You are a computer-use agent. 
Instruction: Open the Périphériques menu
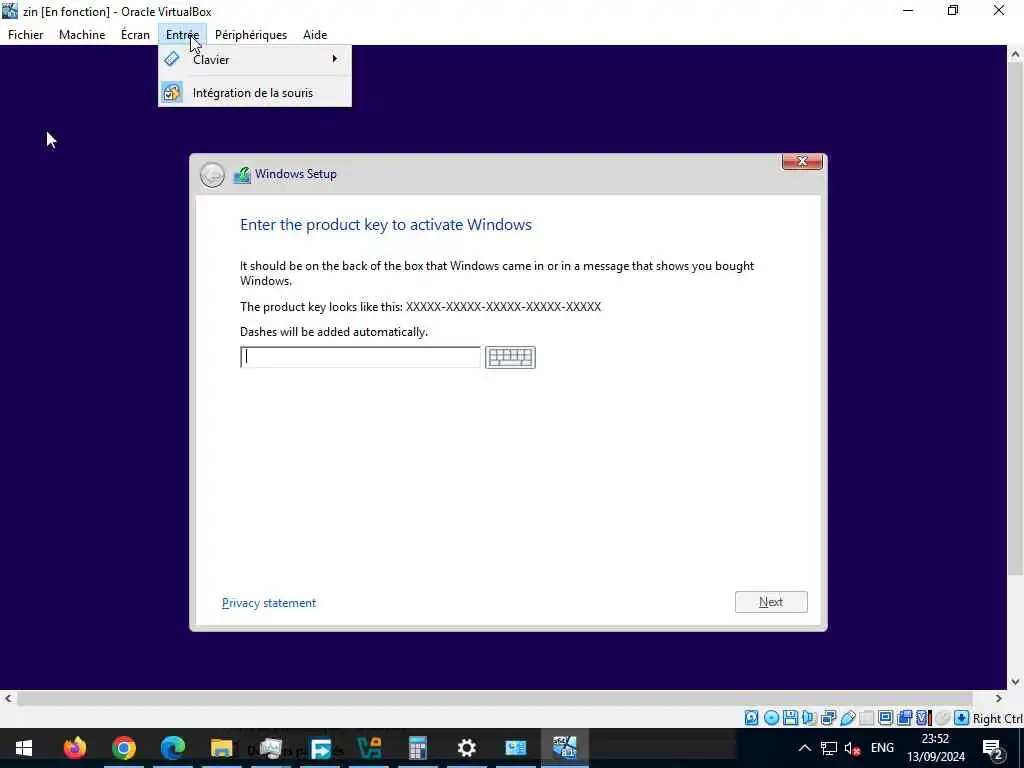click(x=251, y=35)
